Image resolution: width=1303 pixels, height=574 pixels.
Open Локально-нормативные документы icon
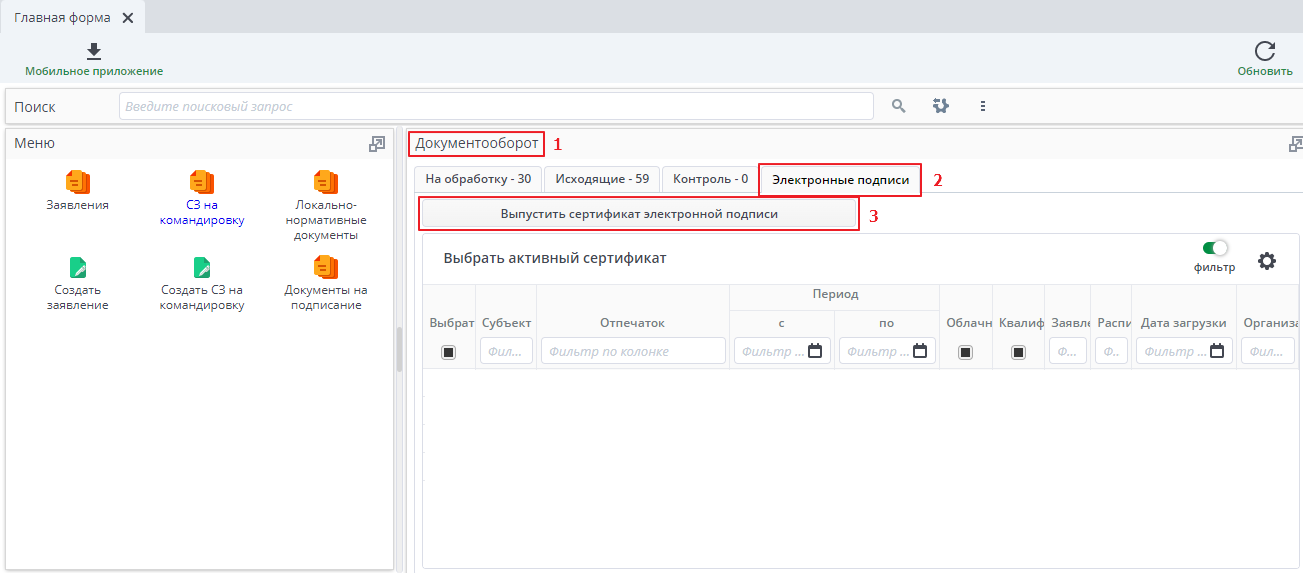coord(326,182)
